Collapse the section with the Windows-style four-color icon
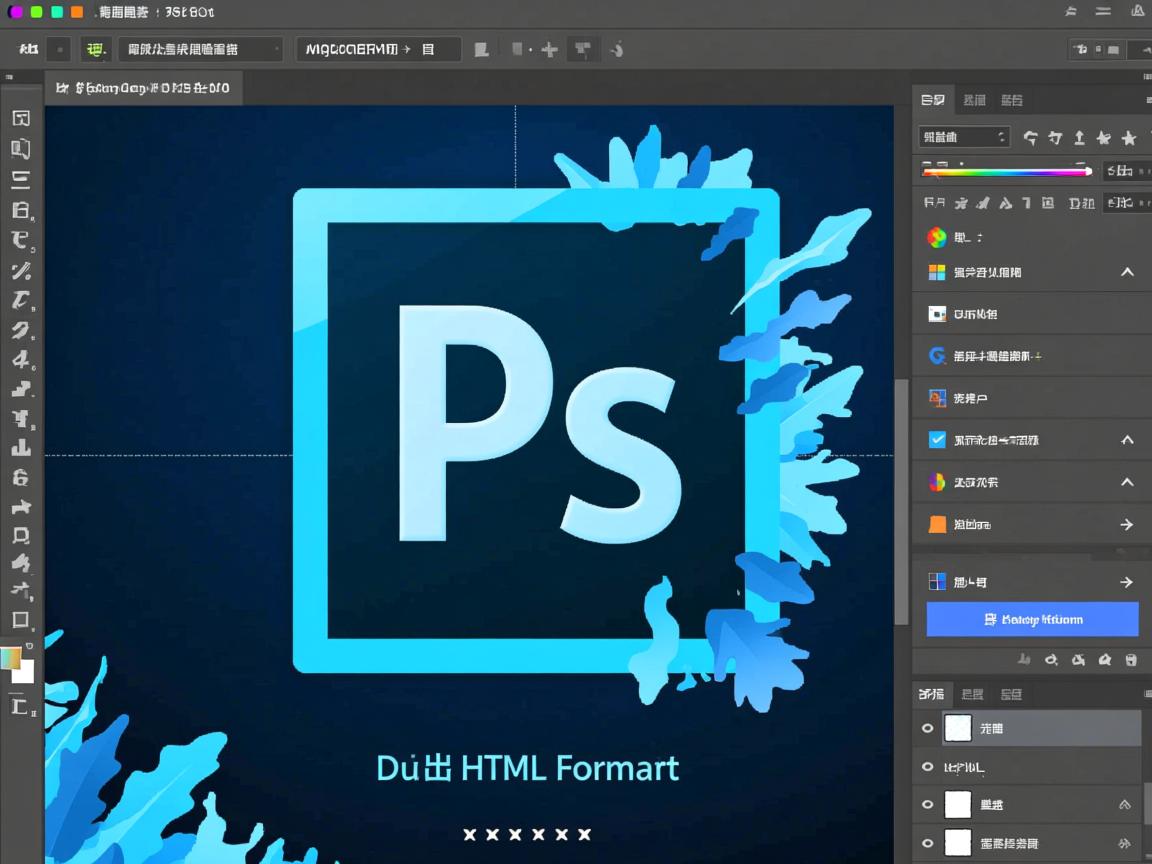This screenshot has width=1152, height=864. pos(1127,272)
